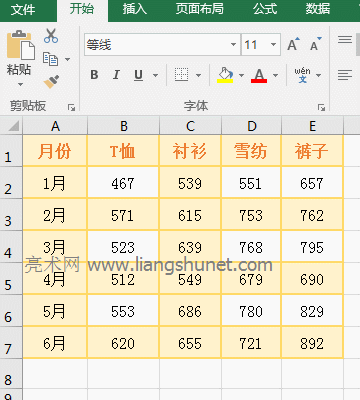Open clipboard pane launcher

[x=71, y=107]
